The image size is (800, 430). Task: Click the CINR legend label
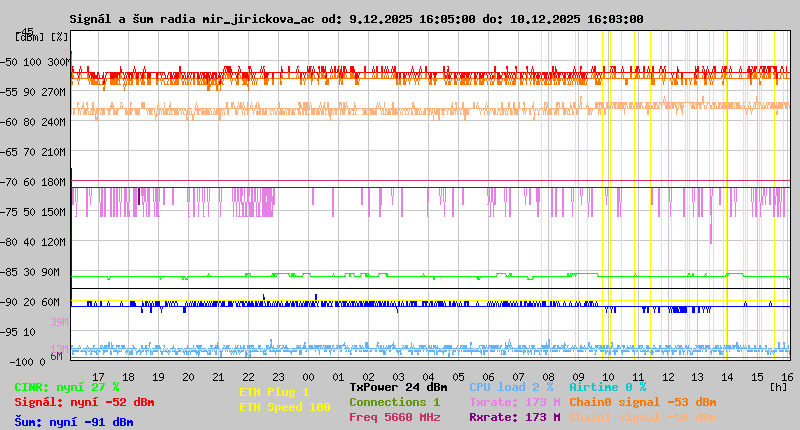[x=66, y=387]
